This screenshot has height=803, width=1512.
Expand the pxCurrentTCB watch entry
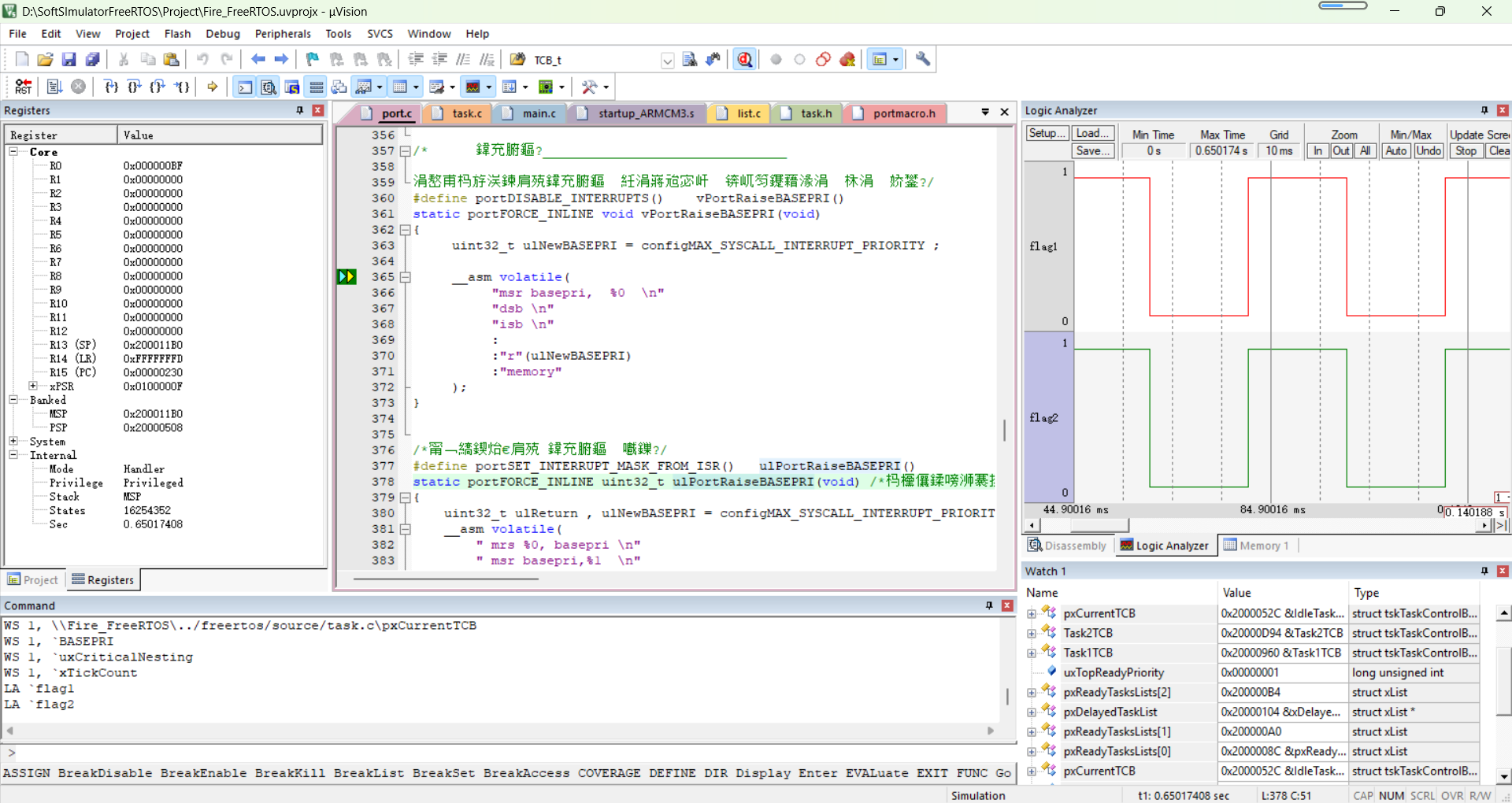point(1032,613)
